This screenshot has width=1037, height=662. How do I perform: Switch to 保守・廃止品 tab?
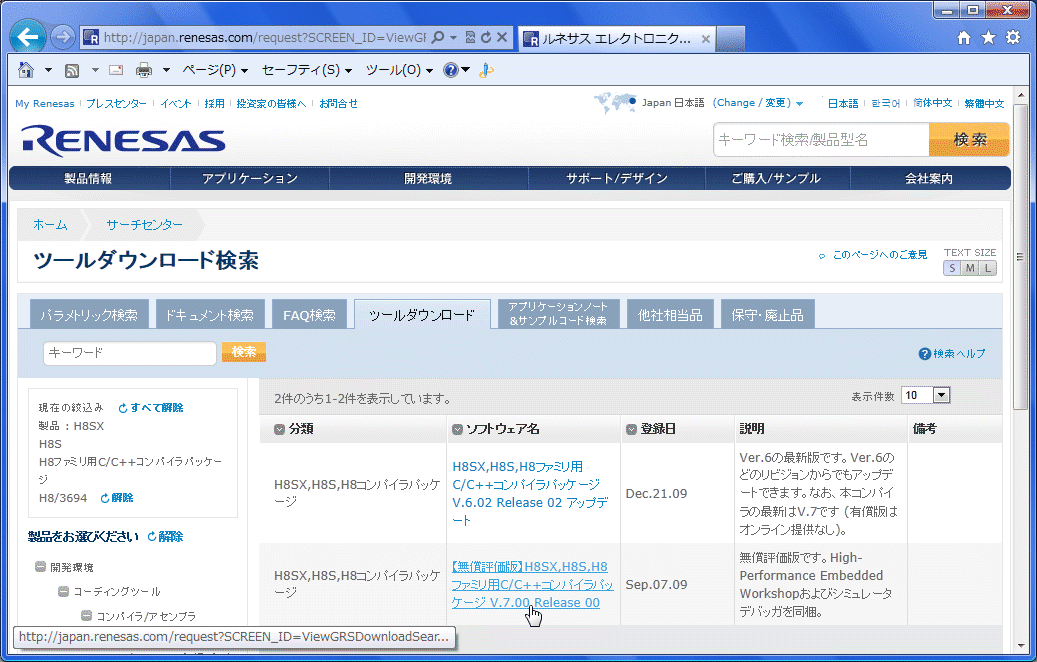pos(767,315)
